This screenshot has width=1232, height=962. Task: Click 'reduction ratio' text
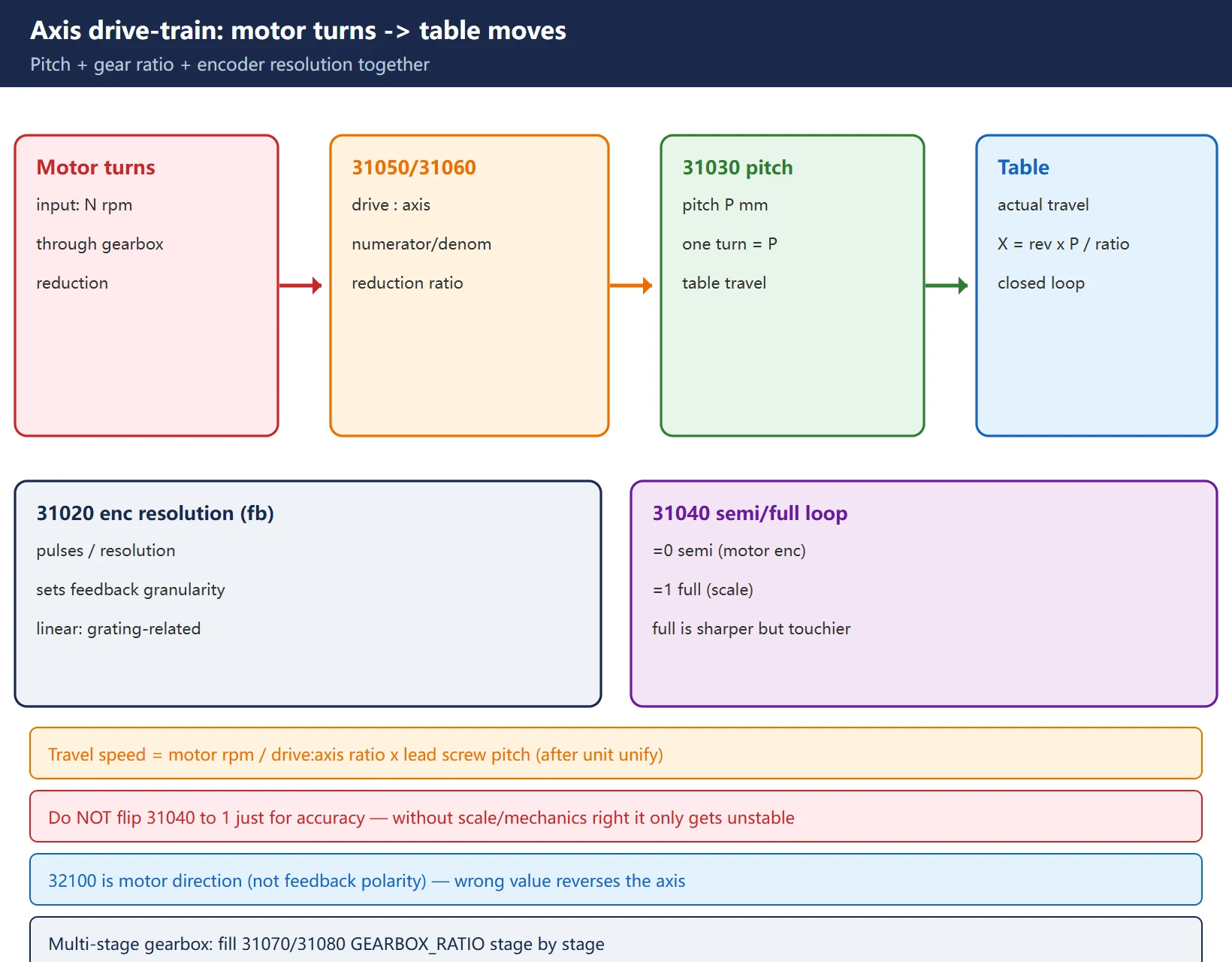[407, 283]
